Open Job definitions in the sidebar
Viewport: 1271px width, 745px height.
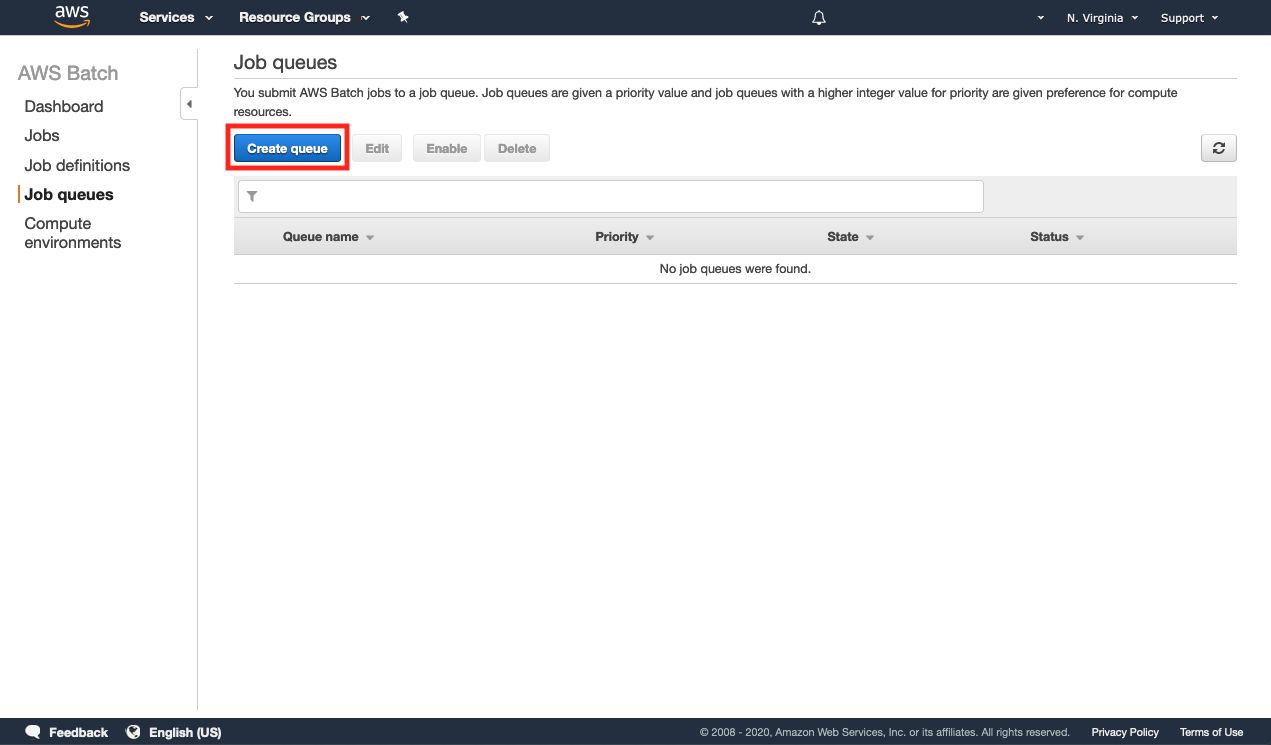(77, 165)
